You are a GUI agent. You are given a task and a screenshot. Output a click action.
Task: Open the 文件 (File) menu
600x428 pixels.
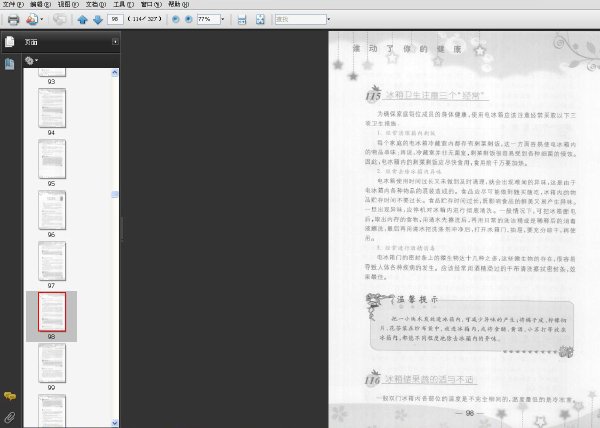coord(13,4)
